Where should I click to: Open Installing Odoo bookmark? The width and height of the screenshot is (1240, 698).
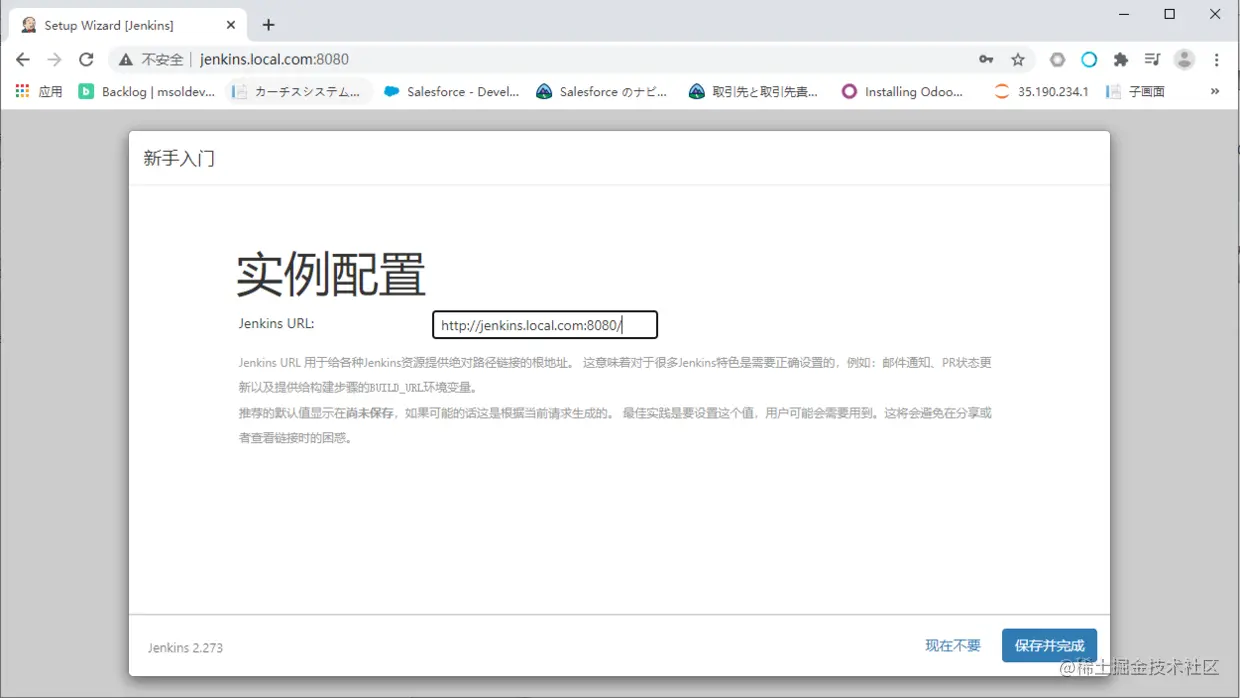point(903,91)
